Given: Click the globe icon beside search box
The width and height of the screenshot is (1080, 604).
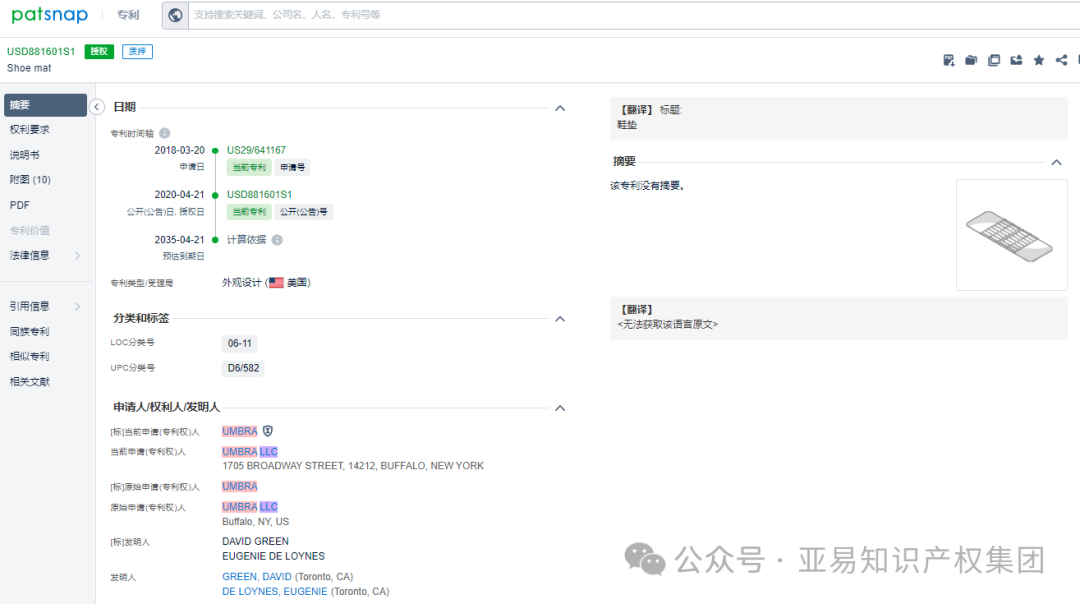Looking at the screenshot, I should pos(175,14).
